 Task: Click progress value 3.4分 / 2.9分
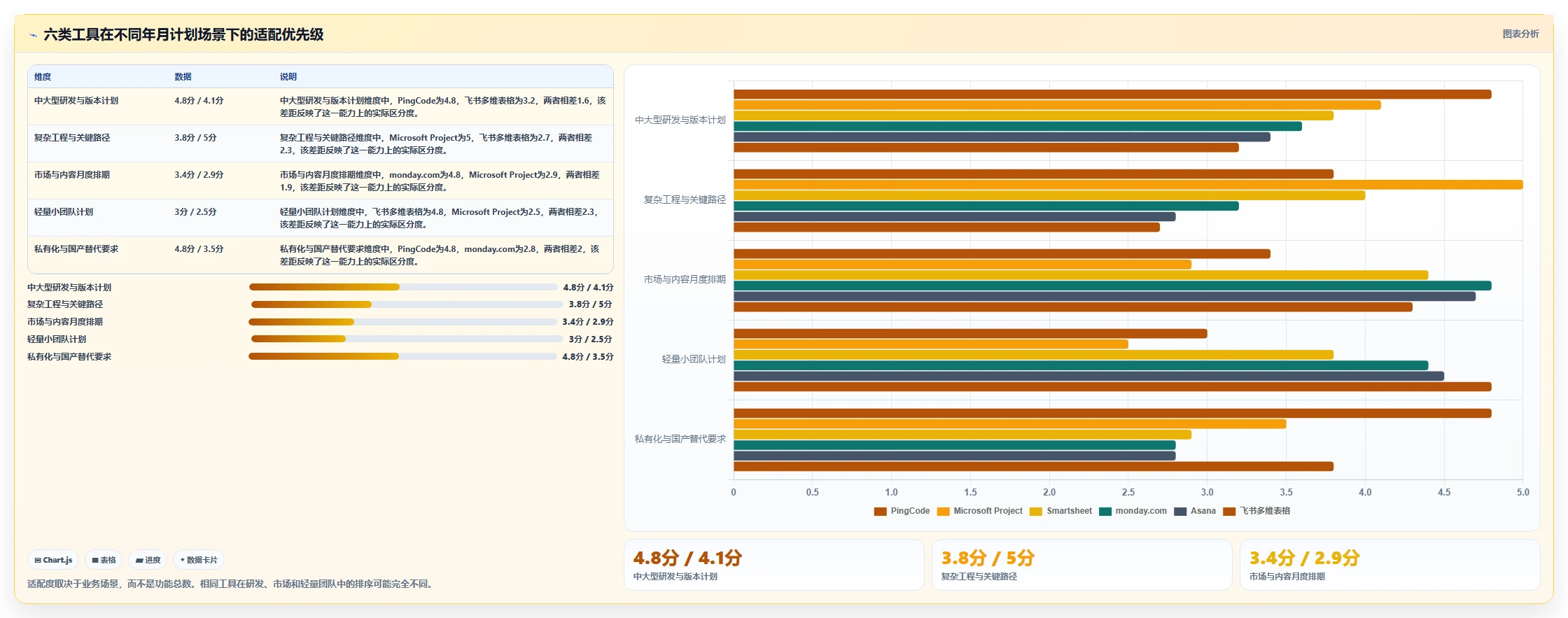coord(587,322)
